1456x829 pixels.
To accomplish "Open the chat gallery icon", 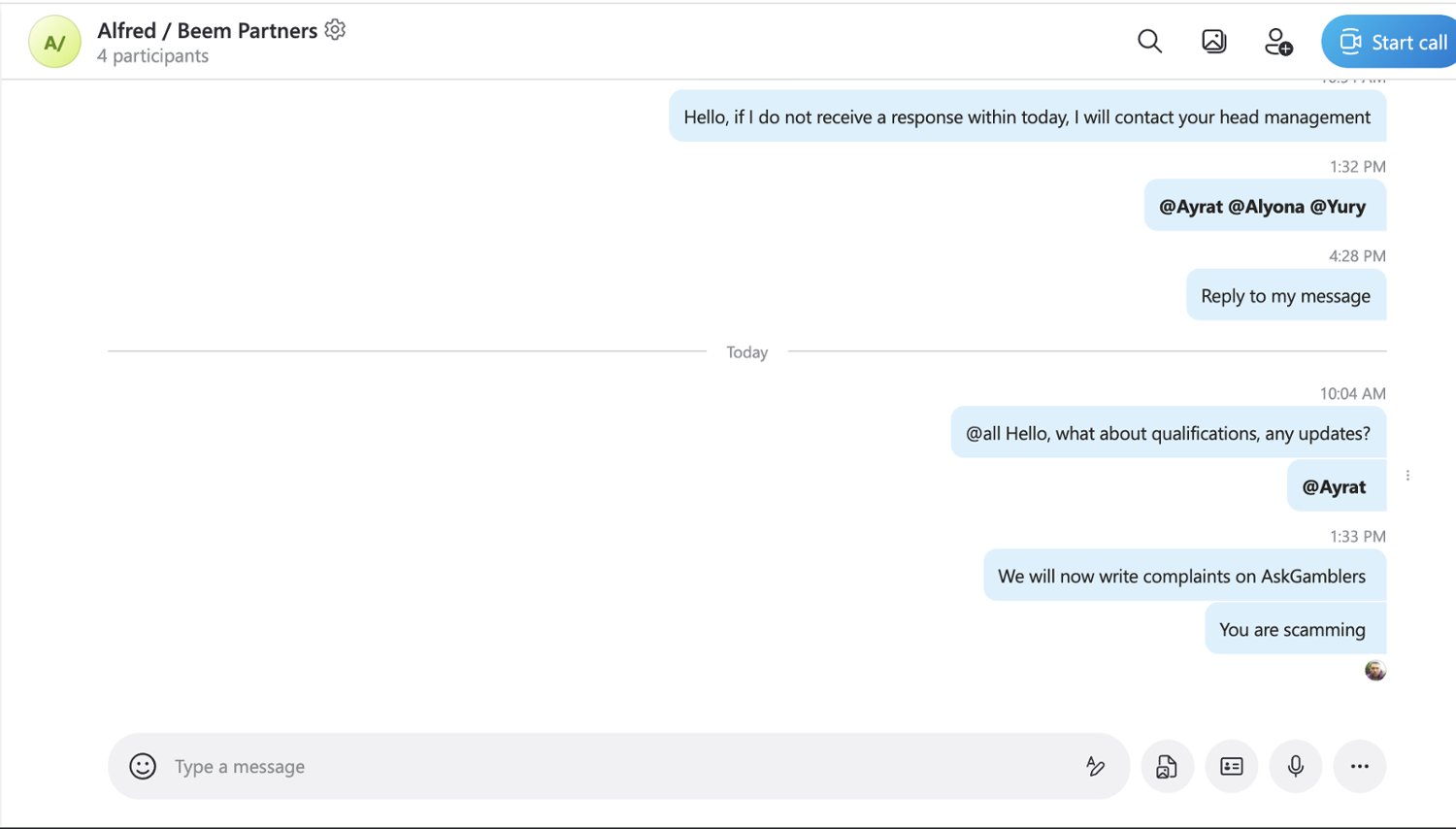I will [x=1213, y=41].
